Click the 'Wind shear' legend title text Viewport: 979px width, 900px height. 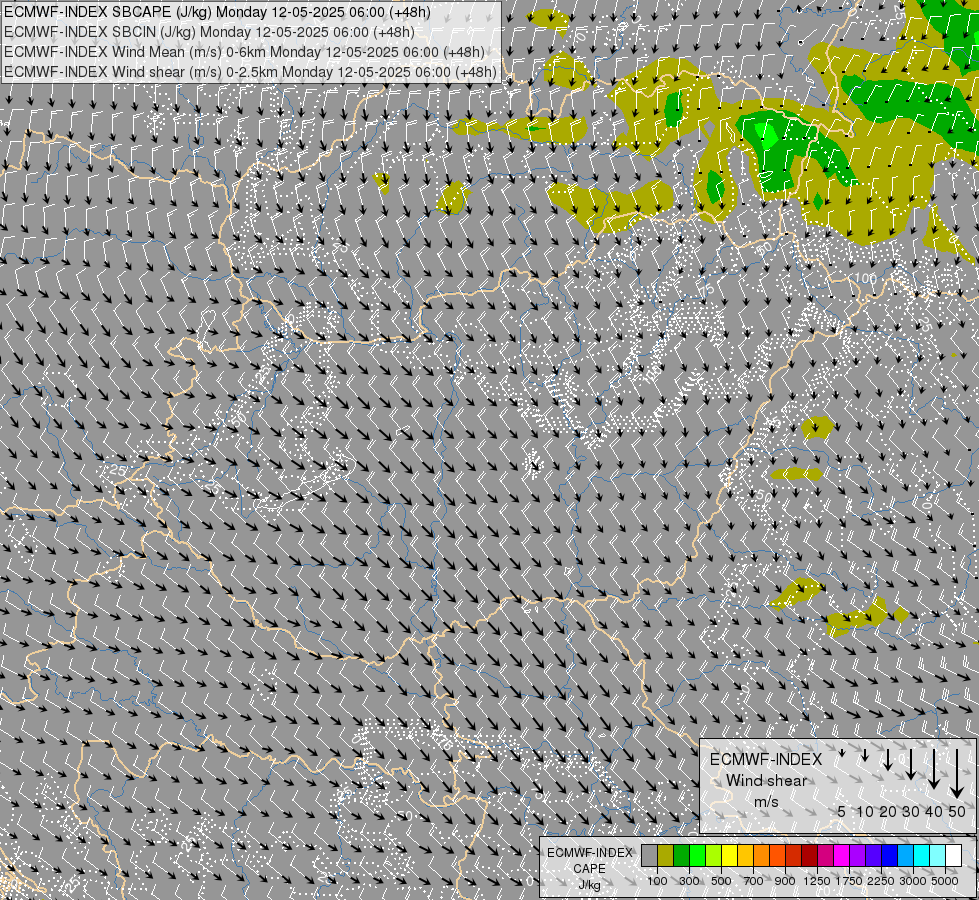[x=766, y=781]
